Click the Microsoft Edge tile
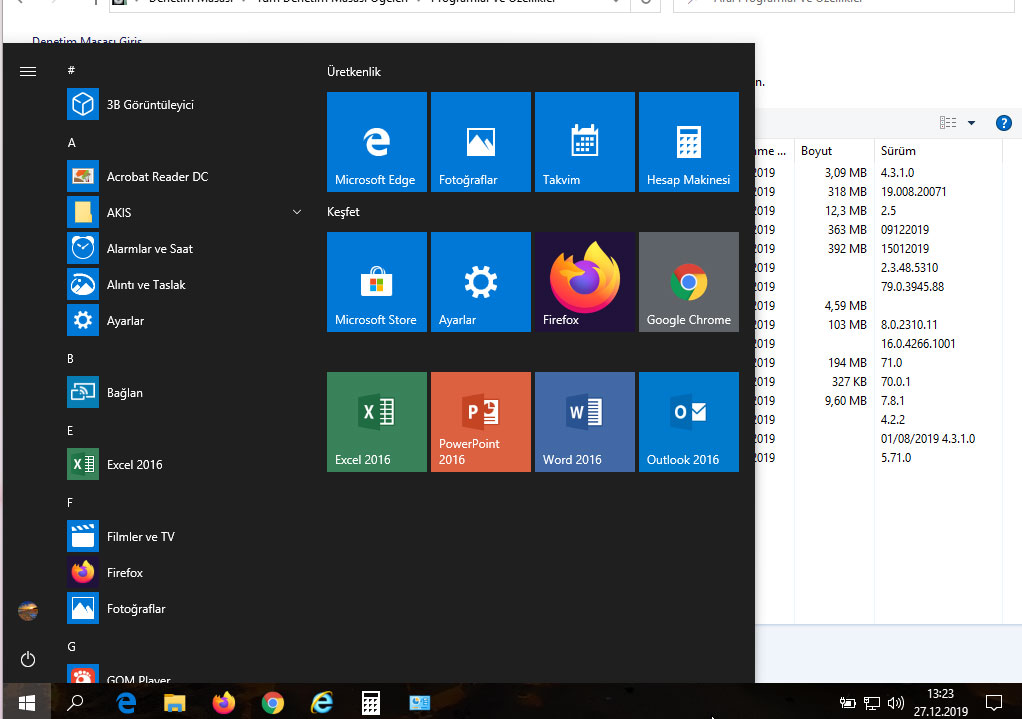 (377, 142)
